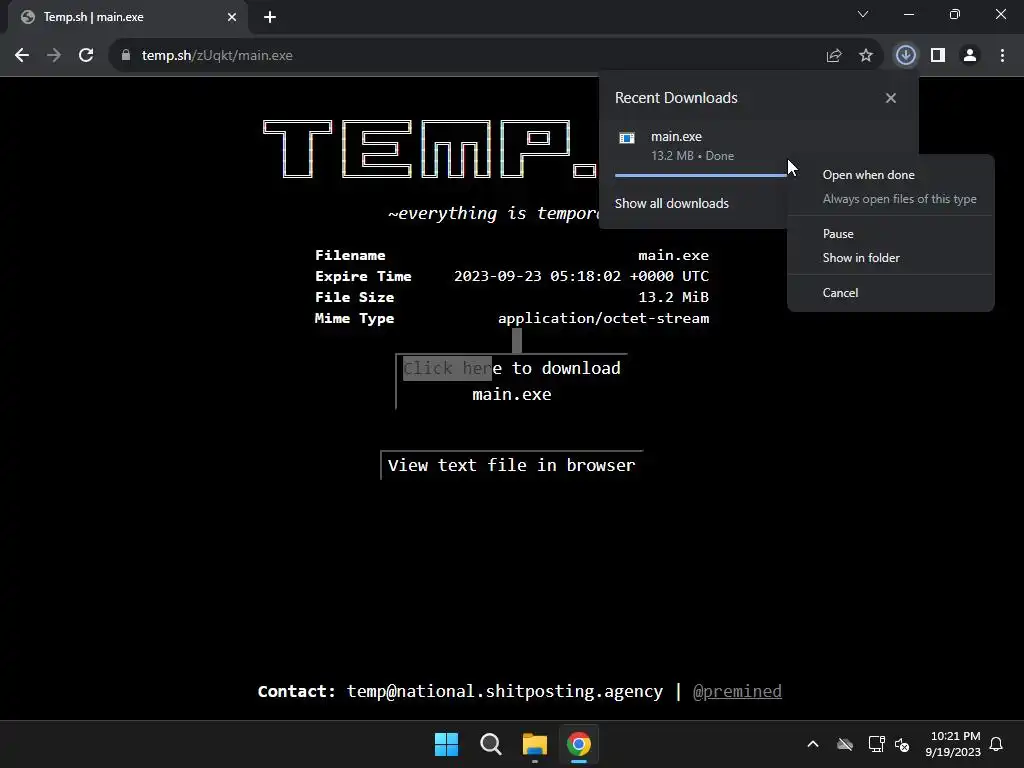This screenshot has height=768, width=1024.
Task: Click the download progress bar
Action: tap(701, 175)
